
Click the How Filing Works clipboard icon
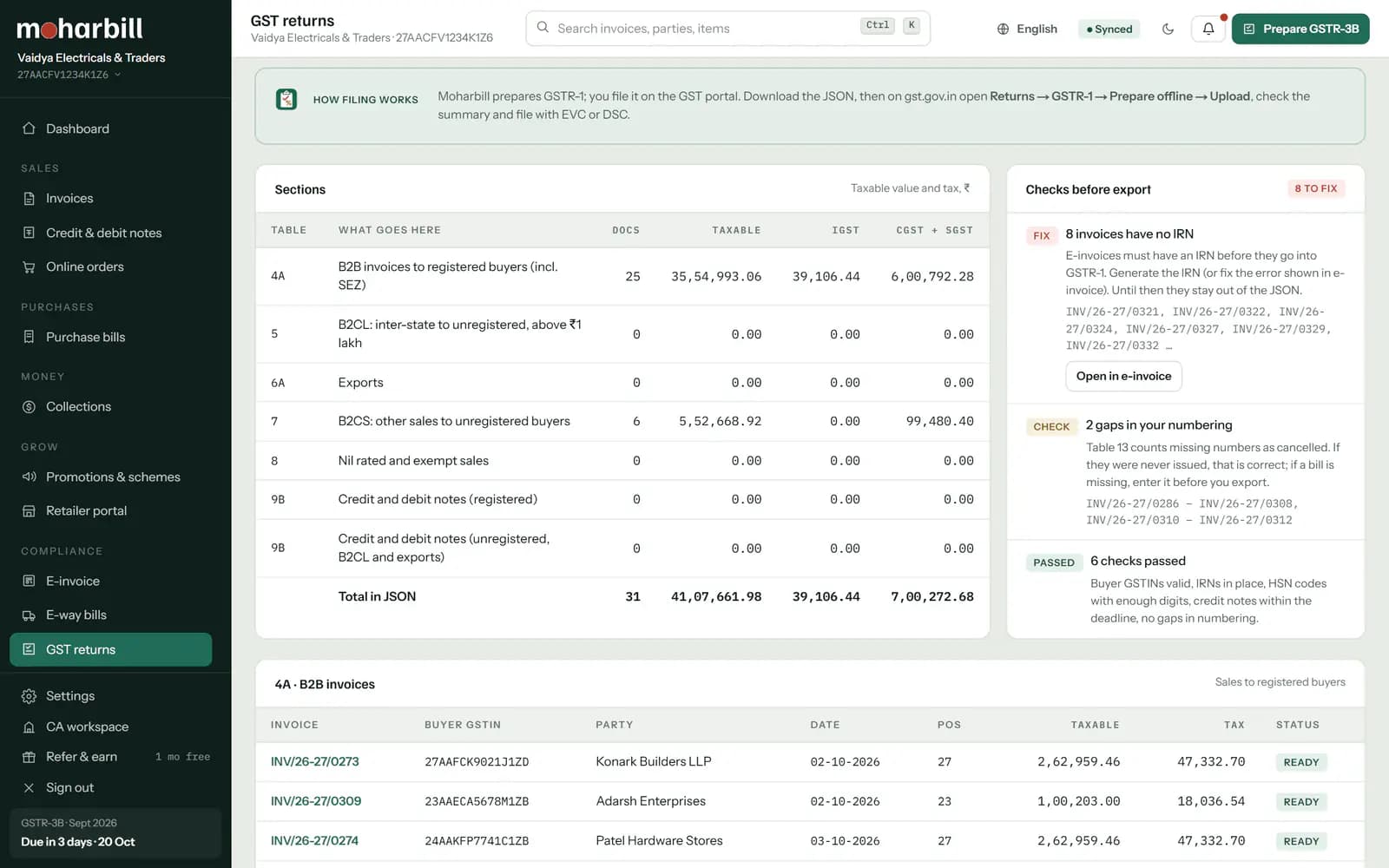286,99
